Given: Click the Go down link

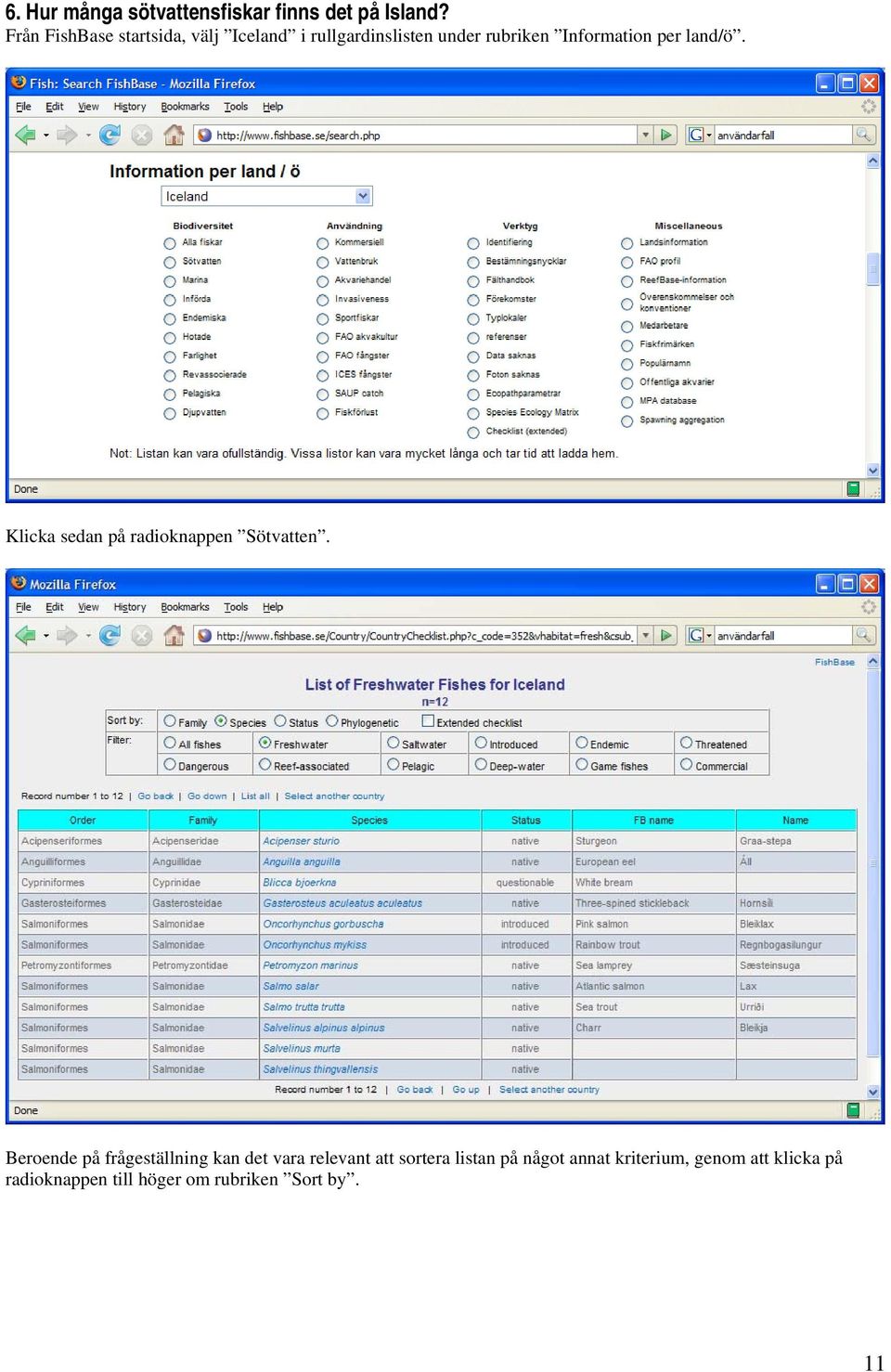Looking at the screenshot, I should click(x=207, y=796).
